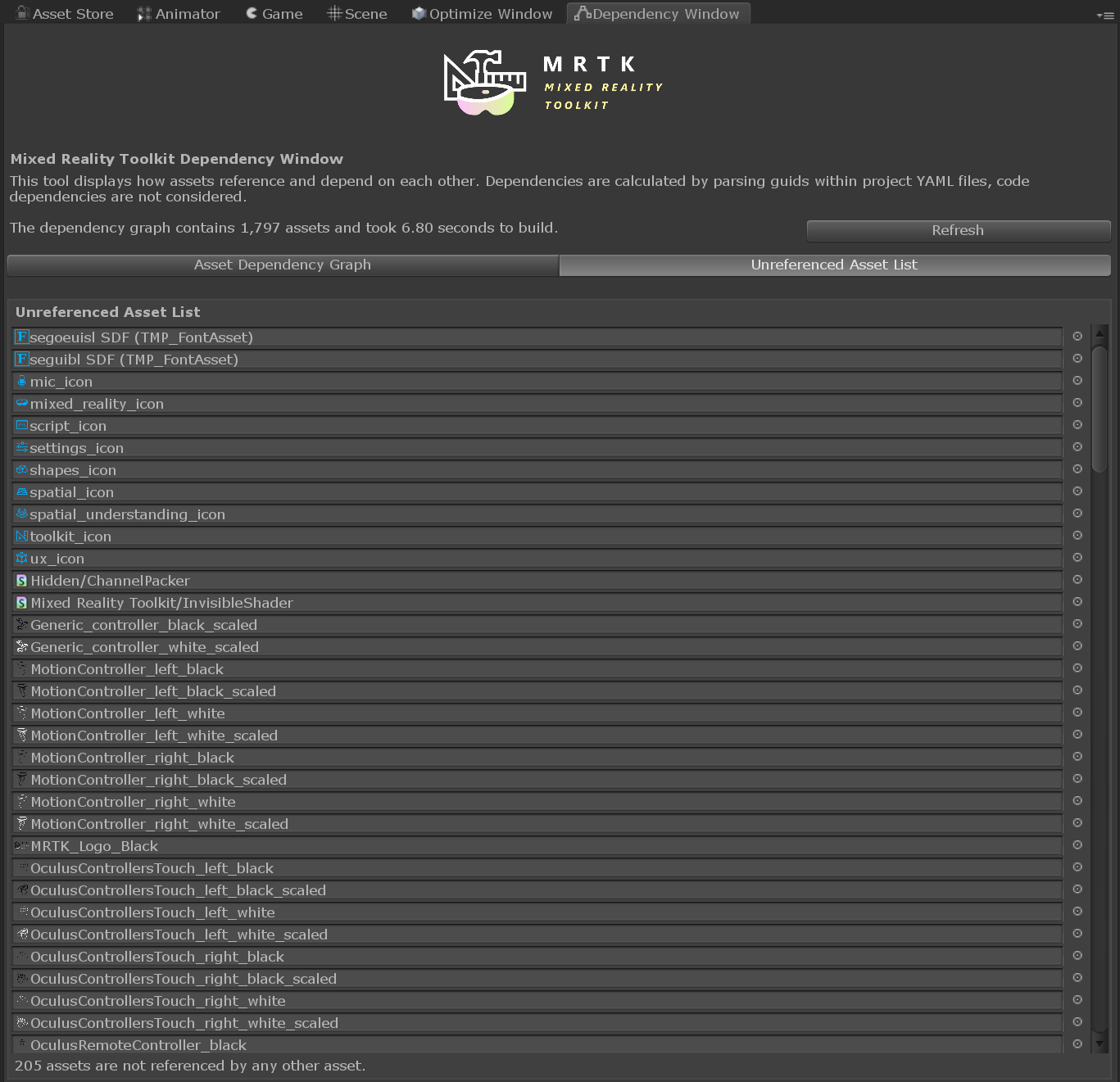Click the mixed_reality_icon asset icon

click(x=21, y=403)
